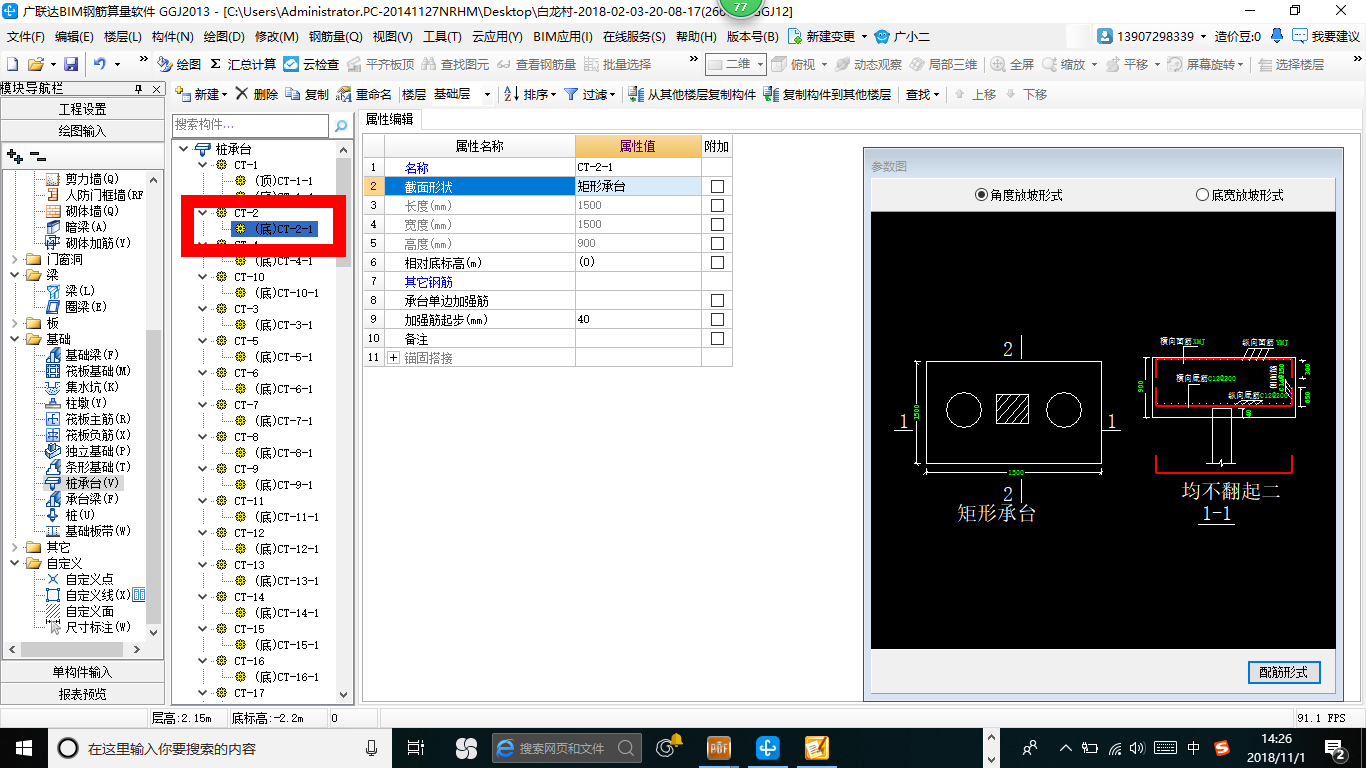The image size is (1366, 768).
Task: Click 从其他楼层复制构件 button
Action: tap(692, 94)
